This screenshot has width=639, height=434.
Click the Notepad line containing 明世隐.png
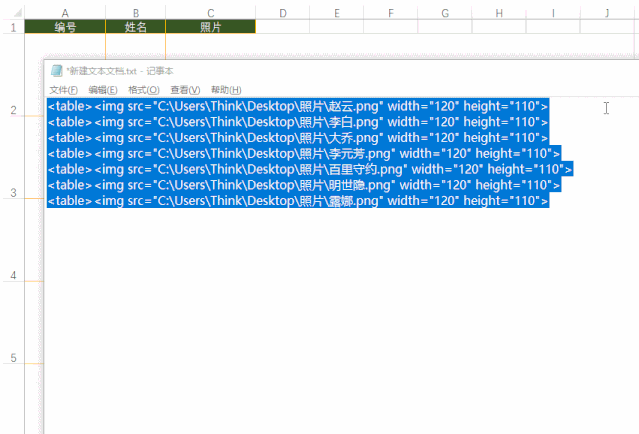click(x=304, y=185)
